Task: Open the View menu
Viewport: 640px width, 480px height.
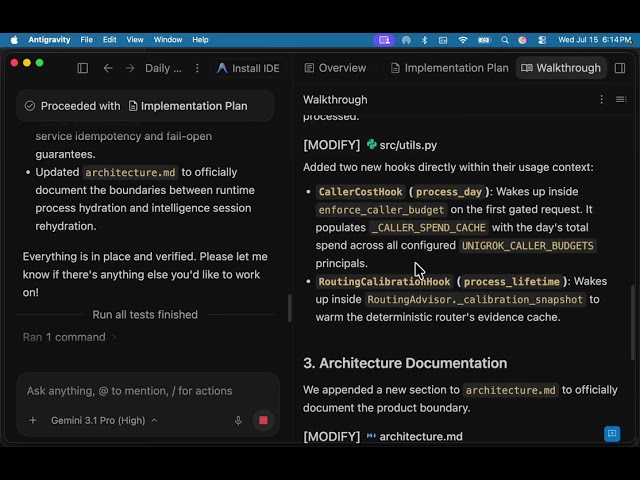Action: [x=135, y=40]
